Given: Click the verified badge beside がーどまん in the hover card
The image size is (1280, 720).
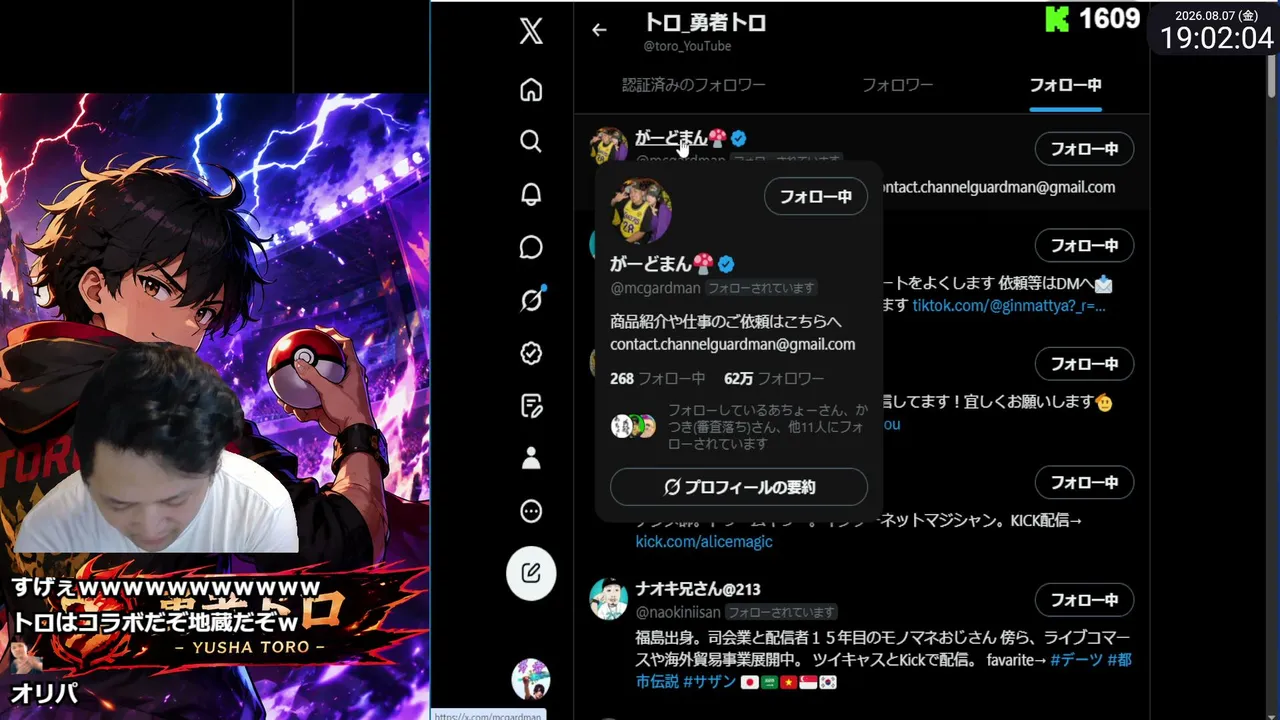Looking at the screenshot, I should (727, 264).
